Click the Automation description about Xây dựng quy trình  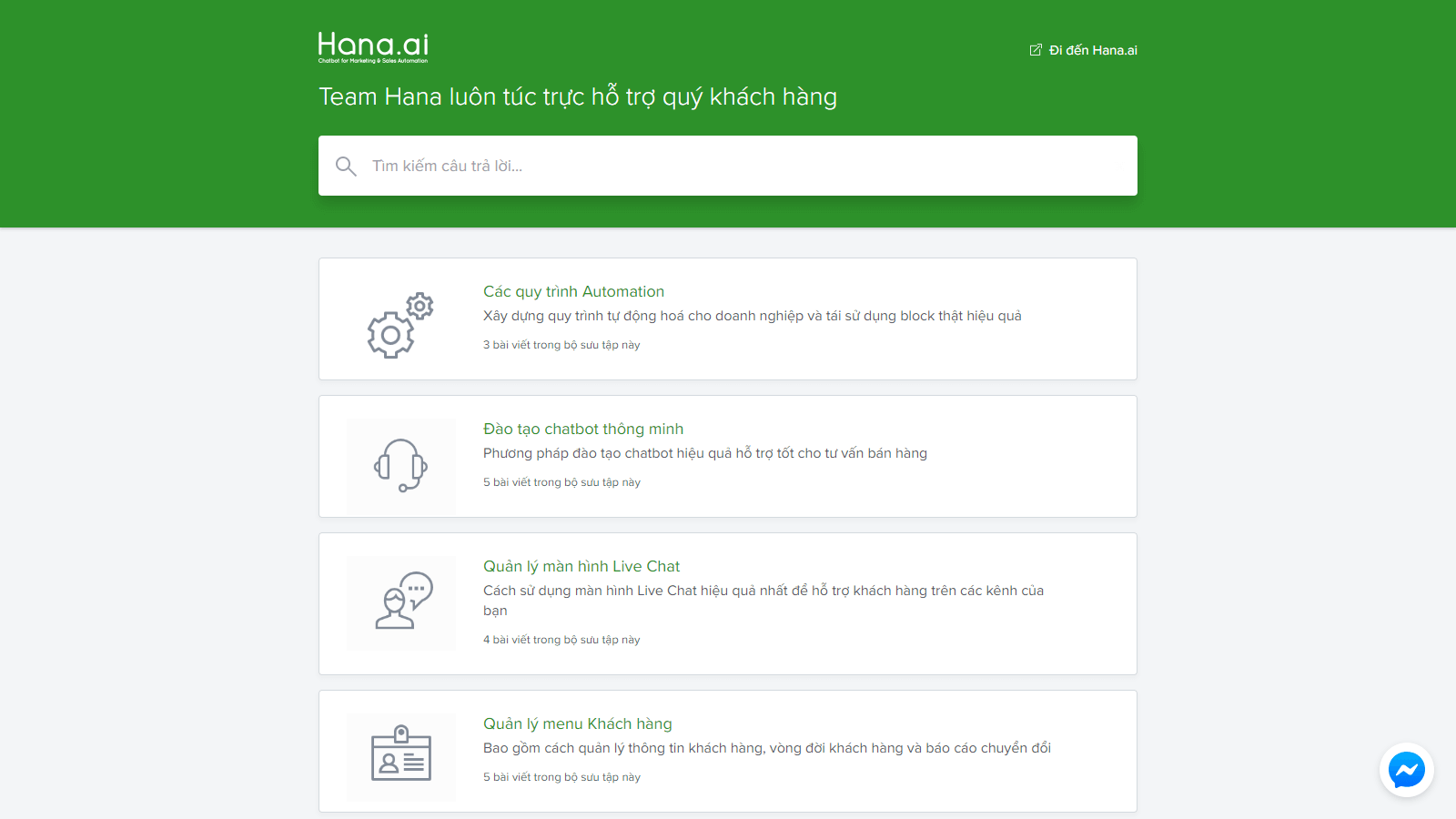753,316
